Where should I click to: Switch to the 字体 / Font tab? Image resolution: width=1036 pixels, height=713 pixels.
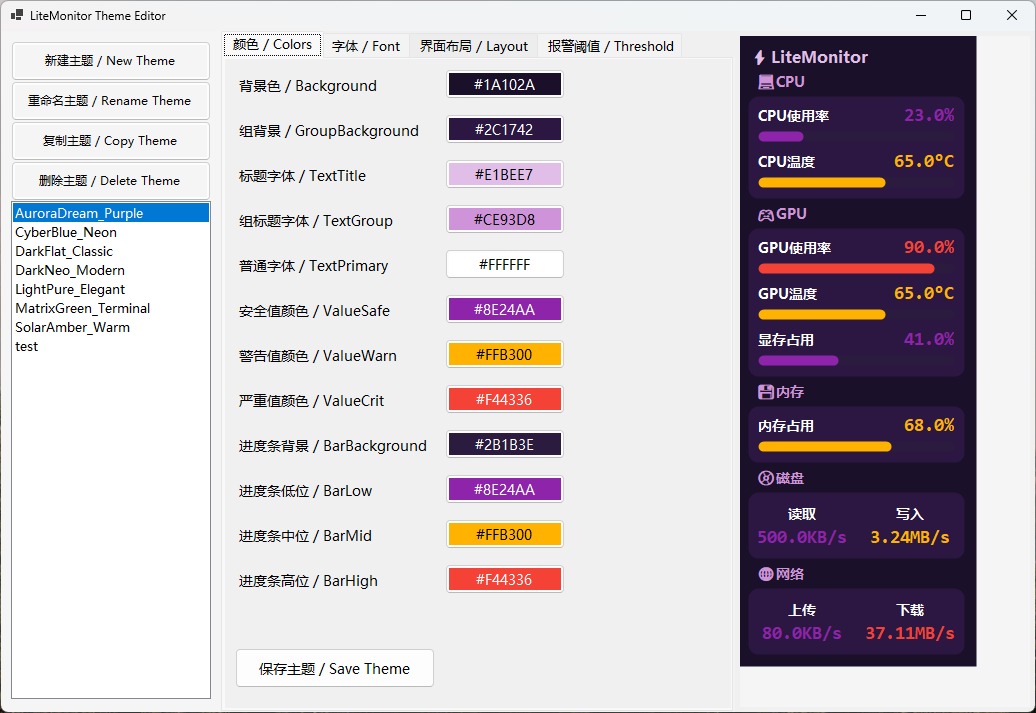(366, 45)
